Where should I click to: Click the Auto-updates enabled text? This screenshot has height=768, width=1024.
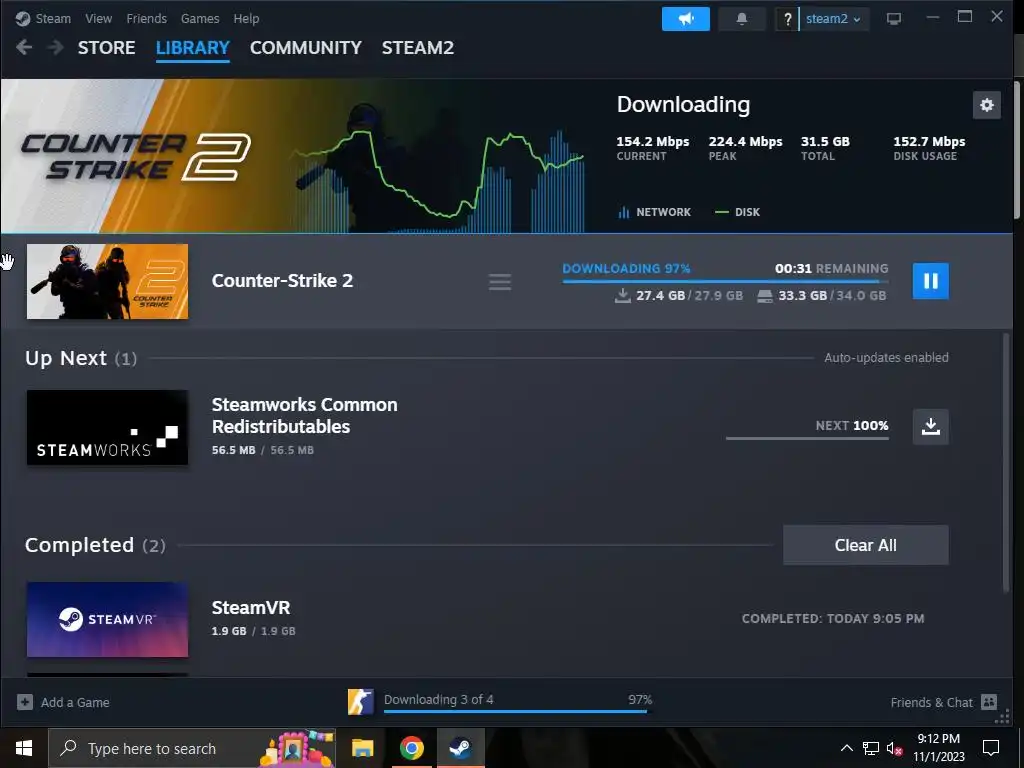click(x=886, y=358)
